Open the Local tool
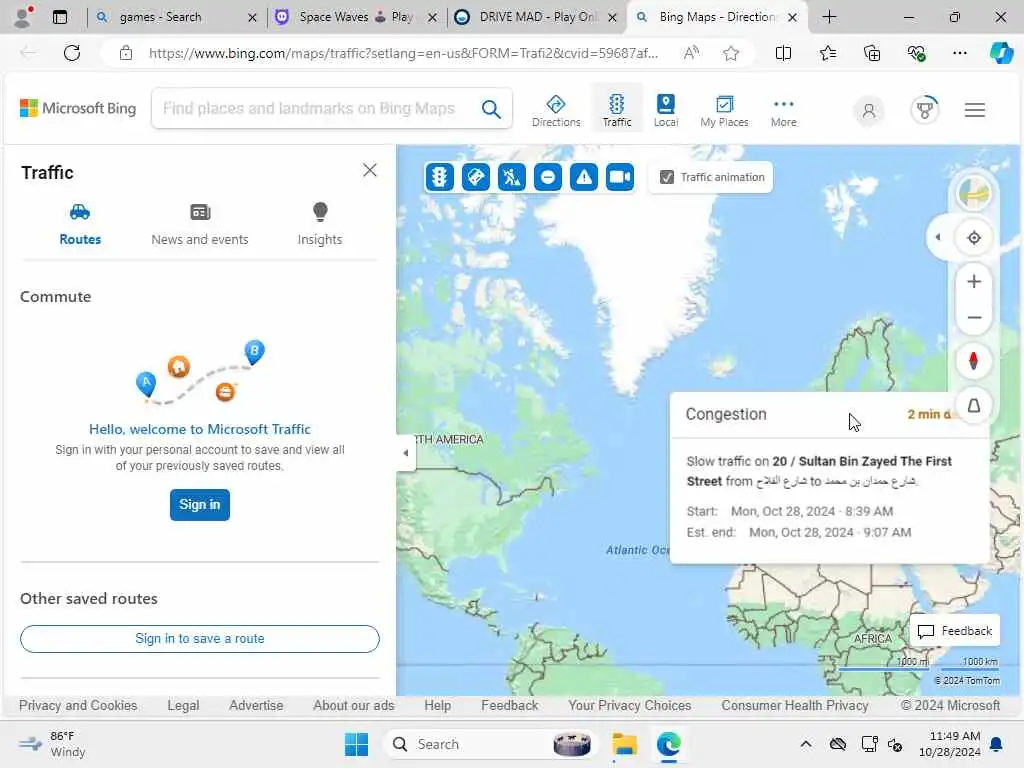The image size is (1024, 768). point(665,110)
